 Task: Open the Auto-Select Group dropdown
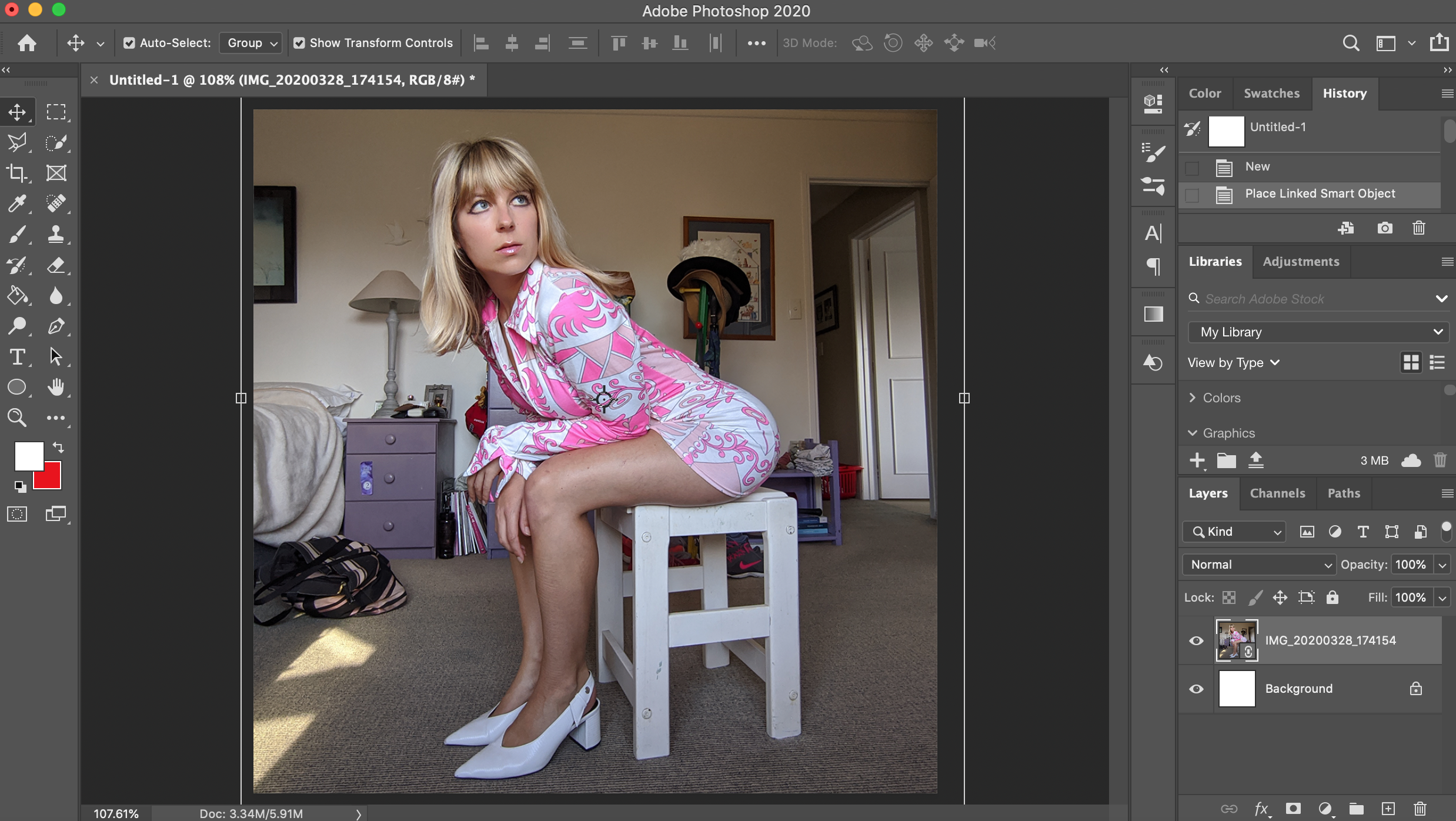(x=251, y=43)
